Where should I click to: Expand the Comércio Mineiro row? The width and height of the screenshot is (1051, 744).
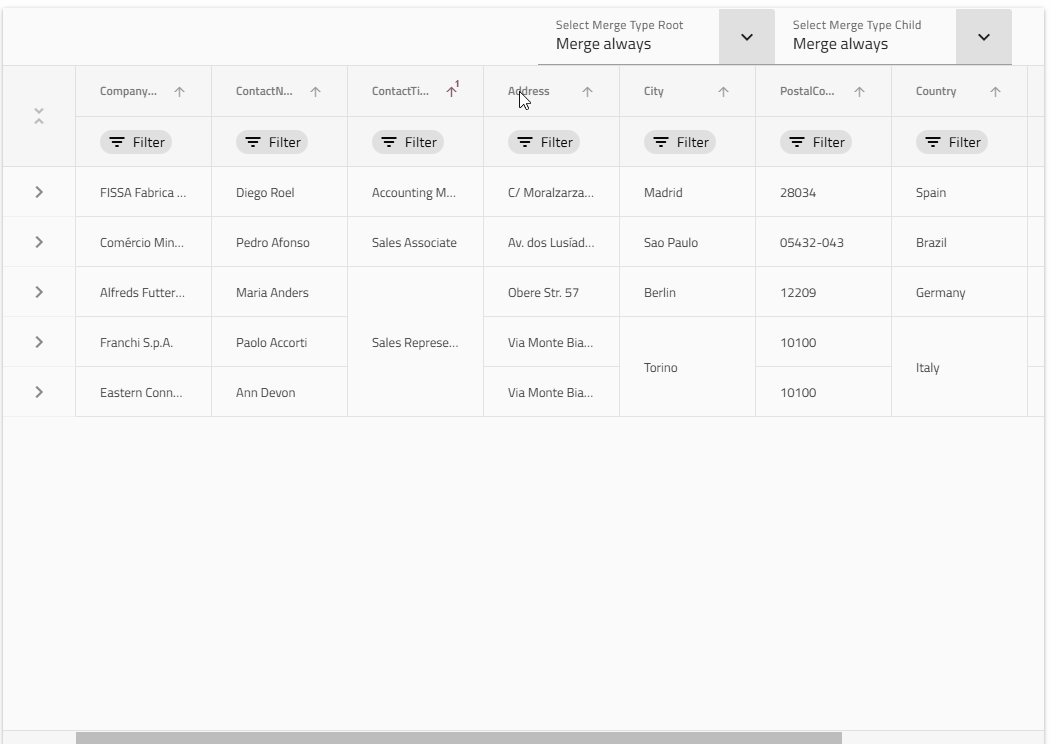39,242
